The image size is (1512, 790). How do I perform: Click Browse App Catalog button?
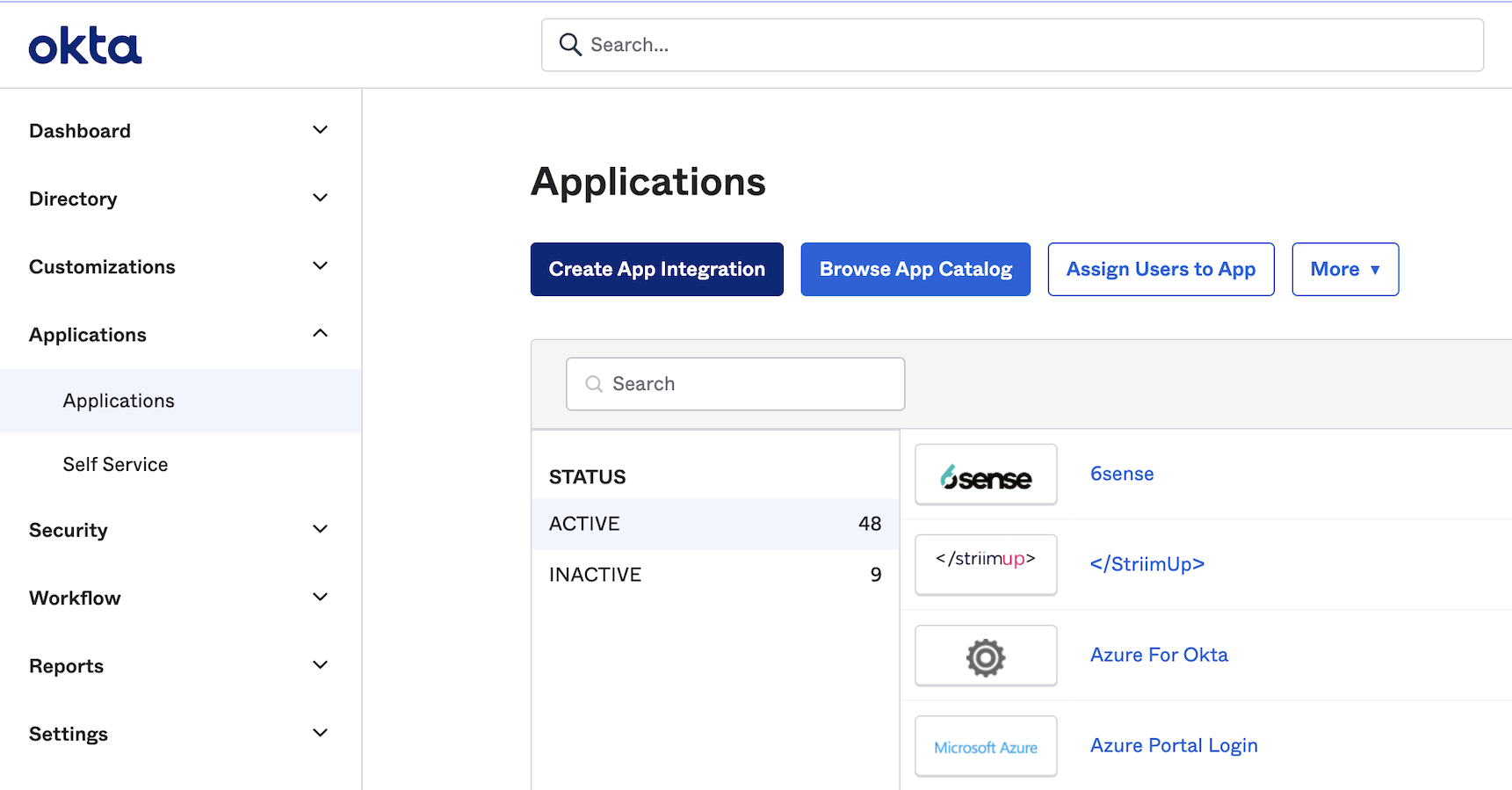(915, 270)
